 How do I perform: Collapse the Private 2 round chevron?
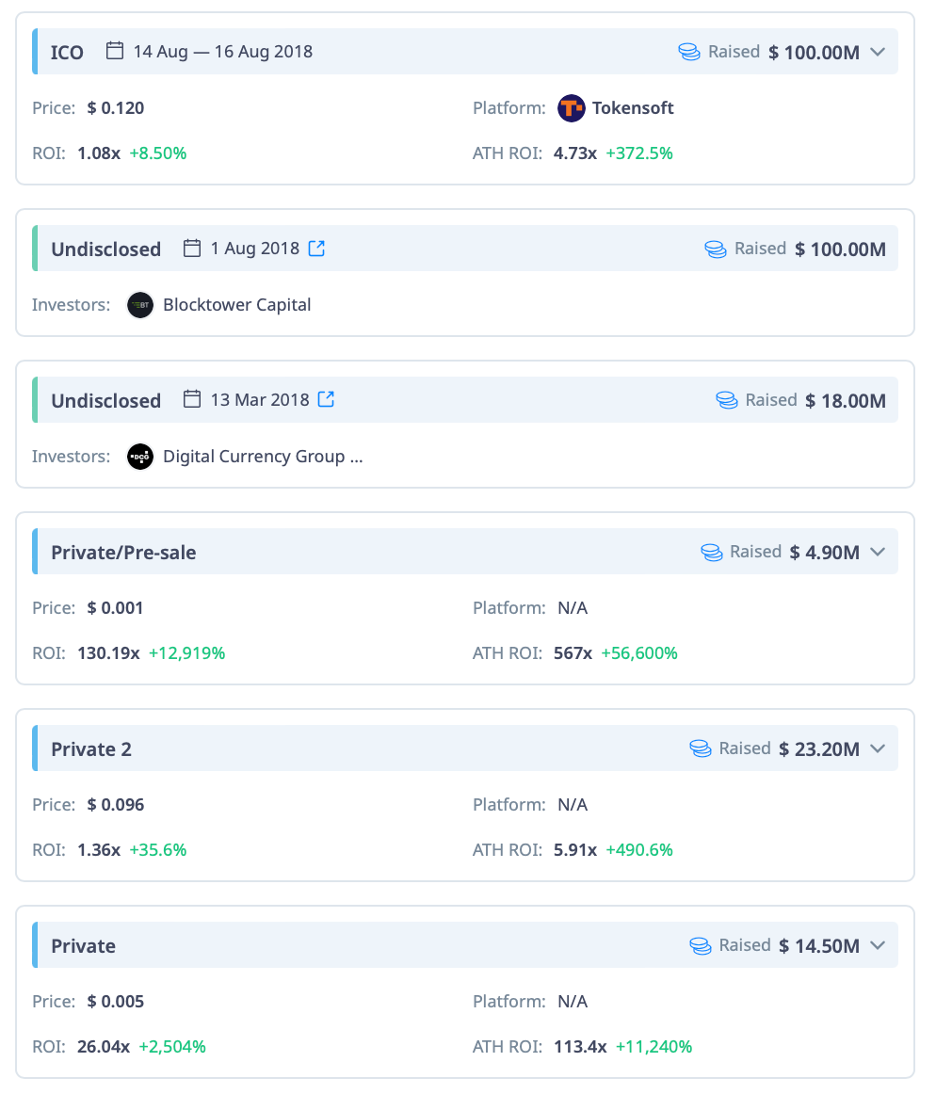pos(878,748)
